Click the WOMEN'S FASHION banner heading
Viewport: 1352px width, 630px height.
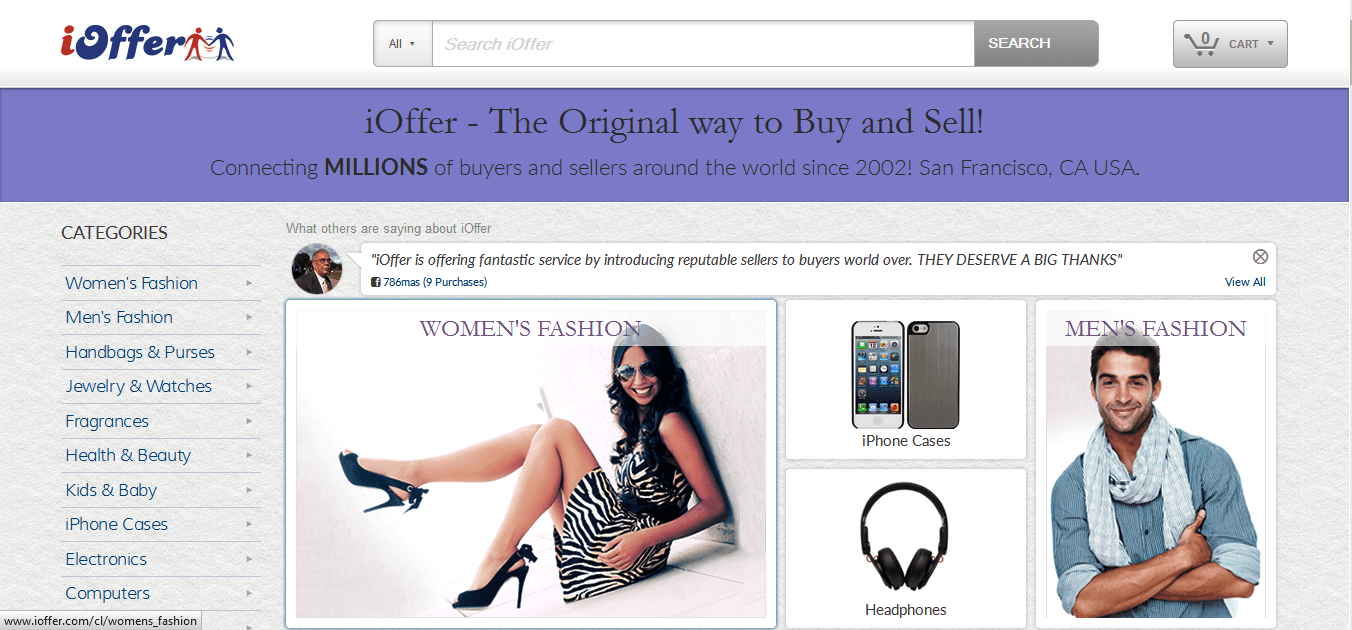[530, 328]
